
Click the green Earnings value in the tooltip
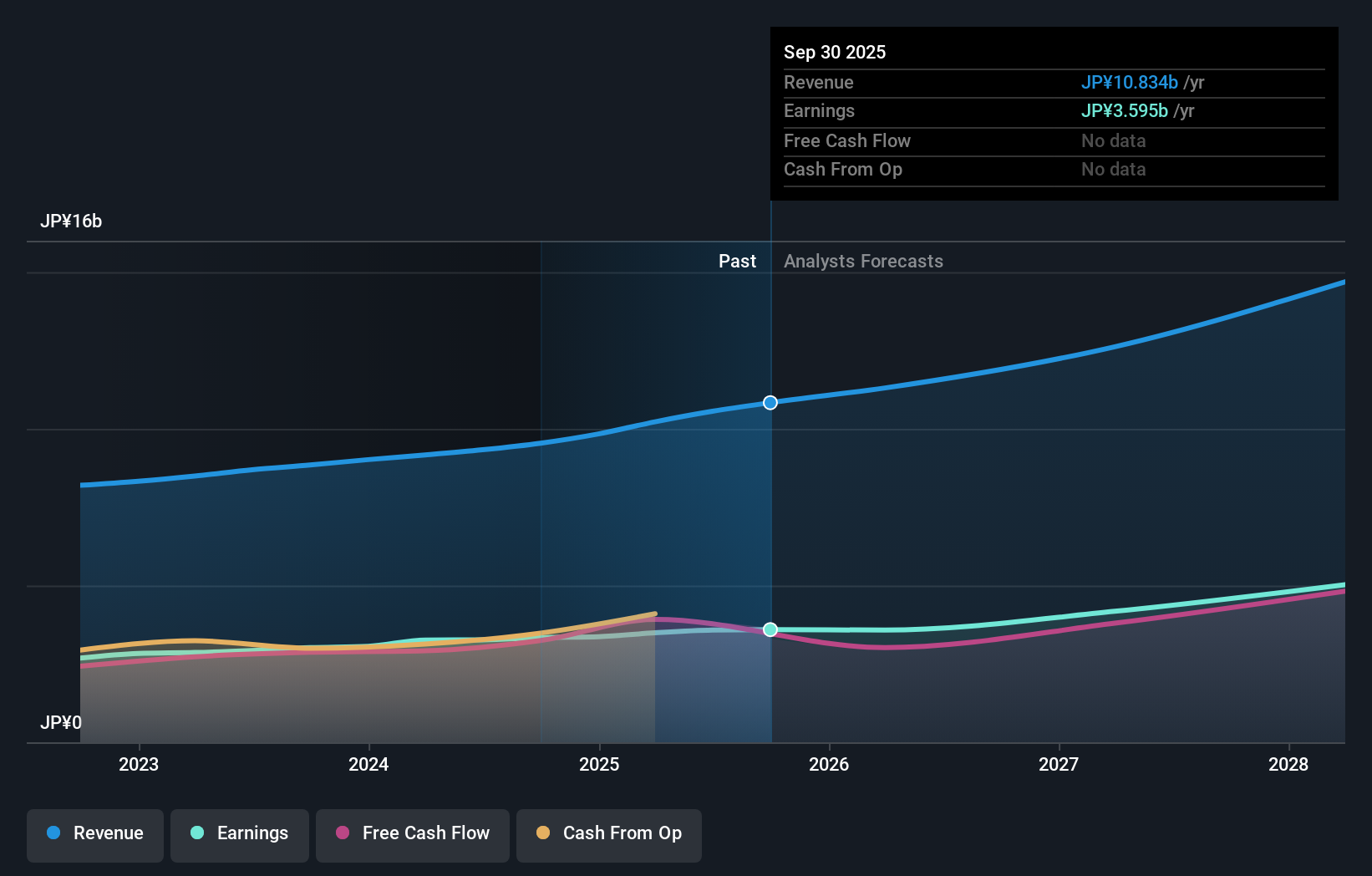coord(1125,110)
